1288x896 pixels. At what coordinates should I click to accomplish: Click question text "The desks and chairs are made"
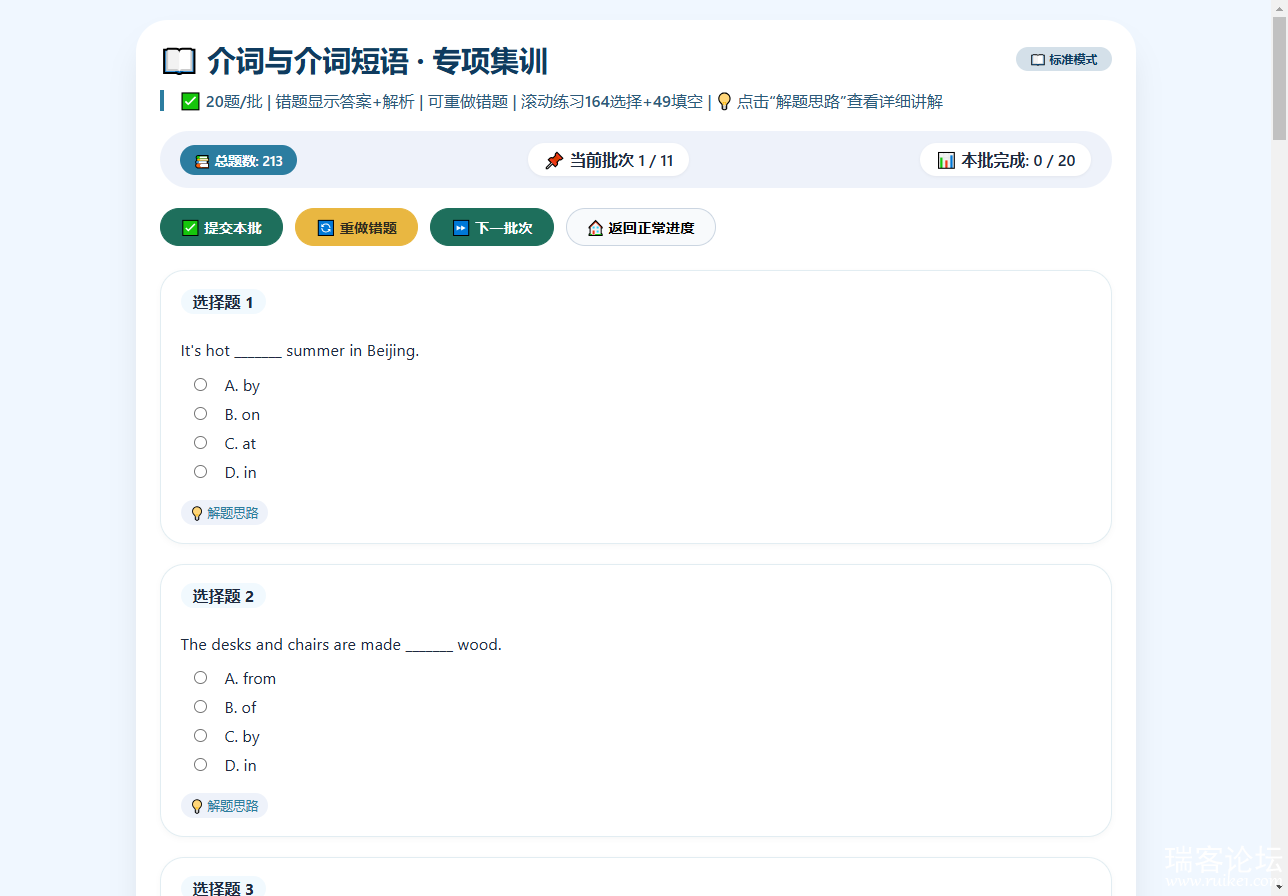point(291,645)
